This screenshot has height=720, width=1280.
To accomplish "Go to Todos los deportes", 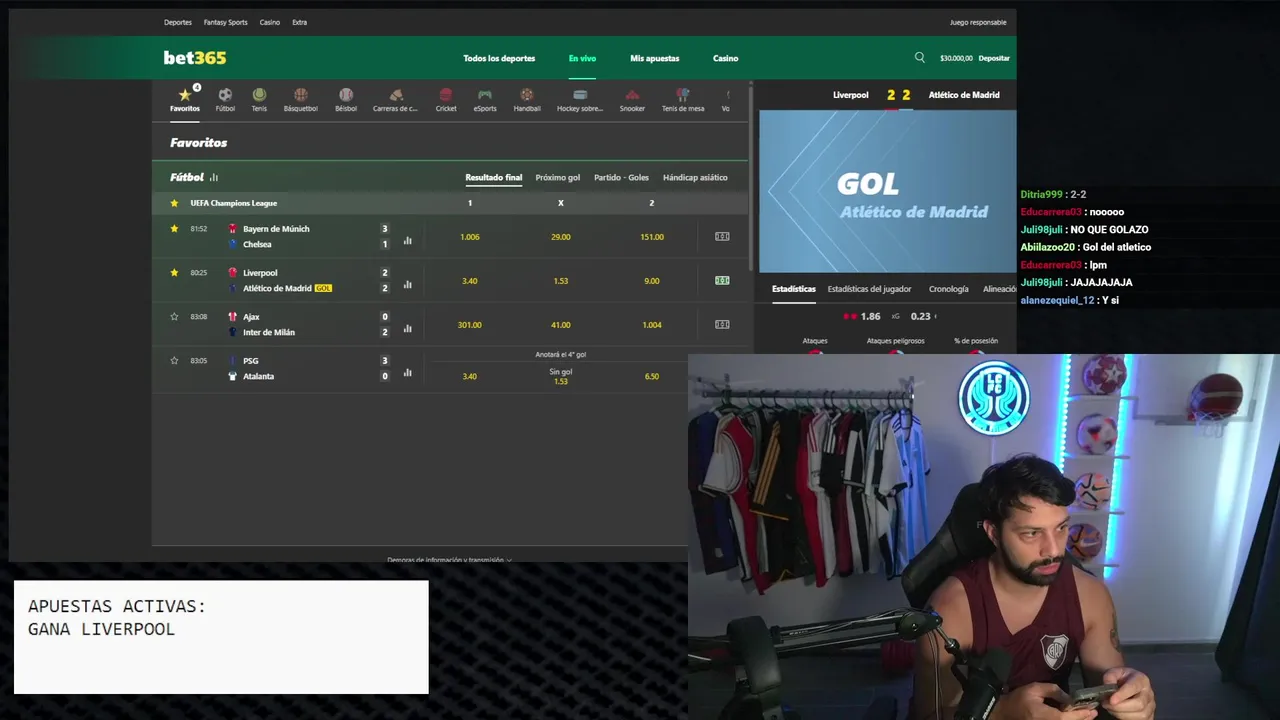I will click(499, 58).
